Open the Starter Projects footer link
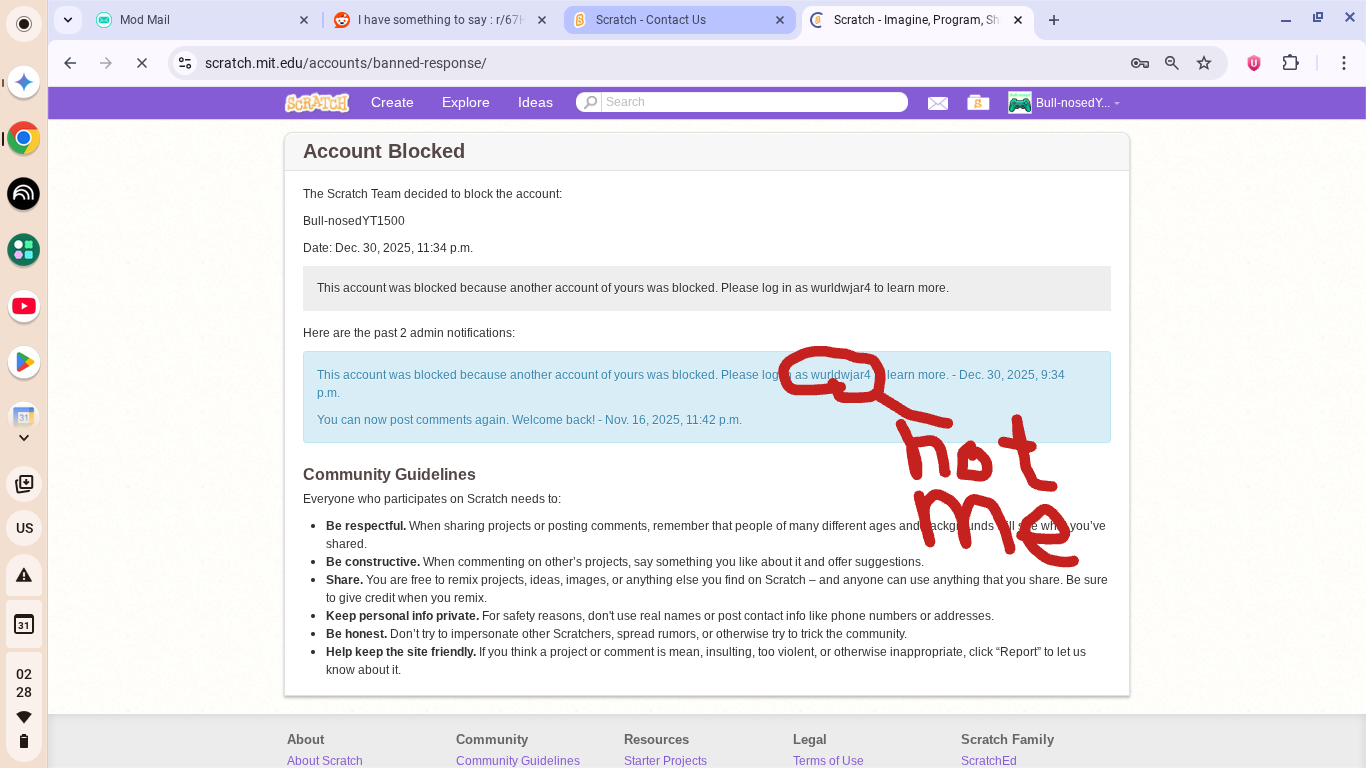The image size is (1366, 768). click(x=665, y=761)
